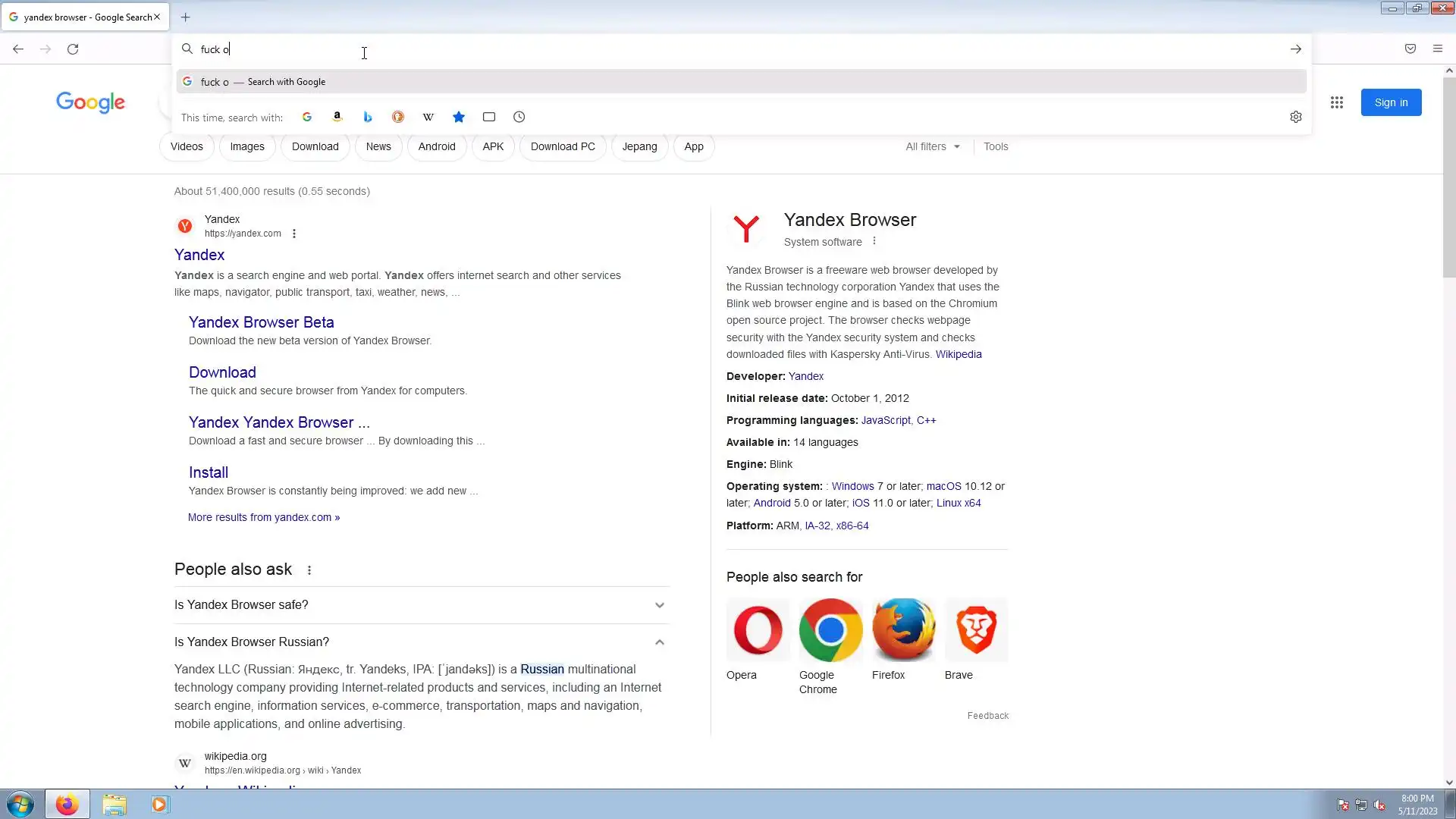This screenshot has height=819, width=1456.
Task: Search with DuckDuckGo one-off engine
Action: (398, 117)
